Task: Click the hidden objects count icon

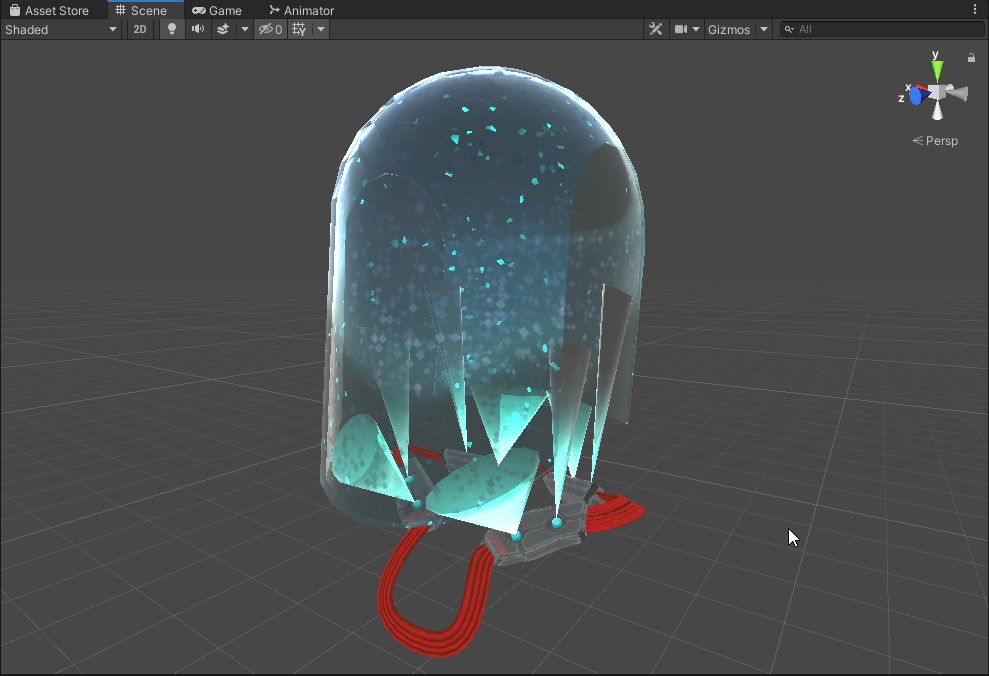Action: pyautogui.click(x=268, y=29)
